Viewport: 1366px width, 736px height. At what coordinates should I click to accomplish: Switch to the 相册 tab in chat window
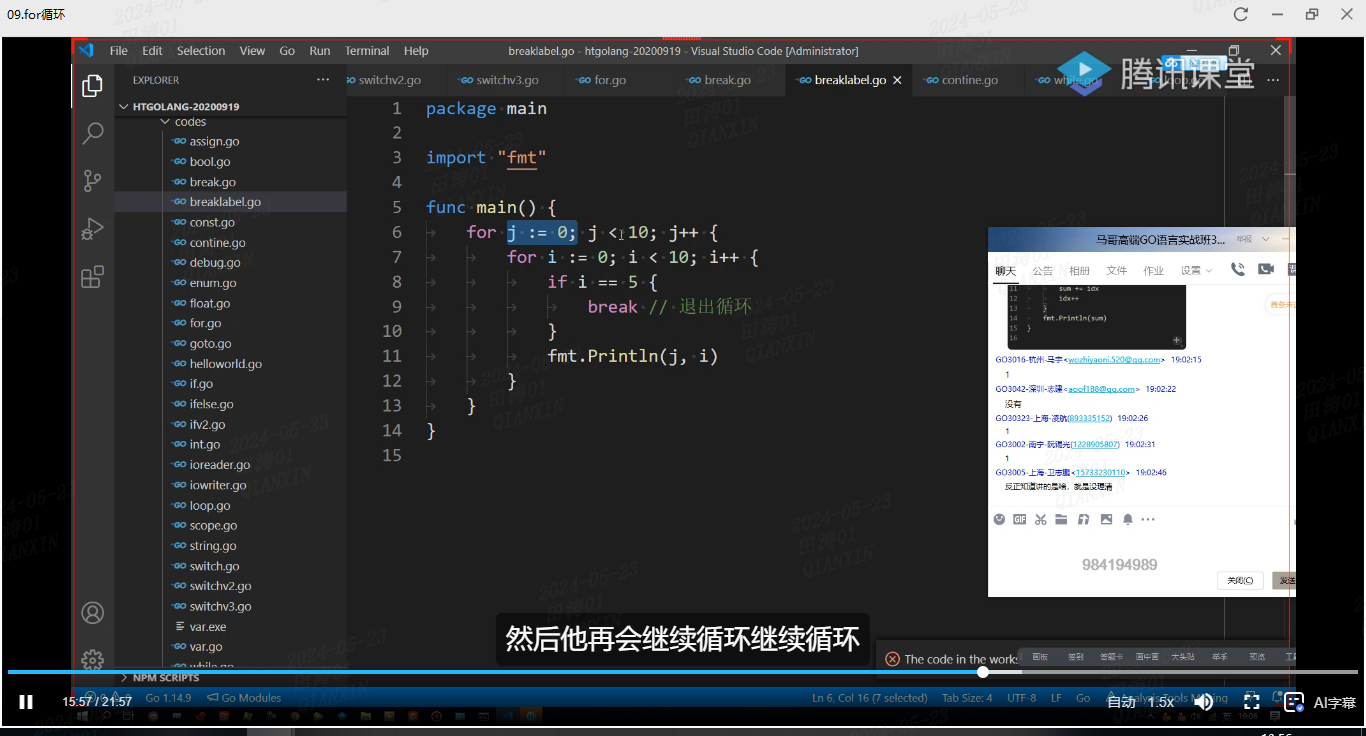point(1079,271)
